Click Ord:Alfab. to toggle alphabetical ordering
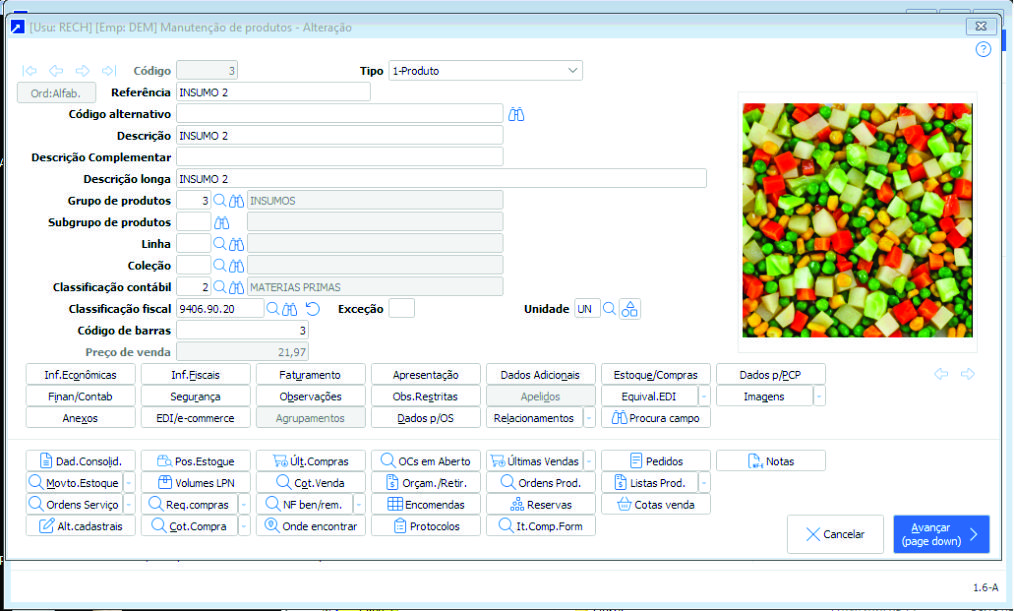The width and height of the screenshot is (1014, 611). (56, 91)
